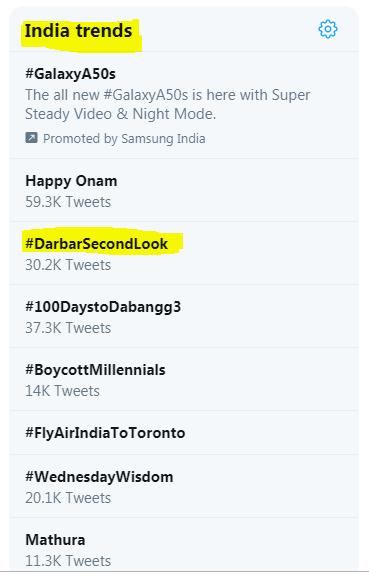This screenshot has width=369, height=575.
Task: Click Promoted by Samsung India label
Action: click(124, 139)
